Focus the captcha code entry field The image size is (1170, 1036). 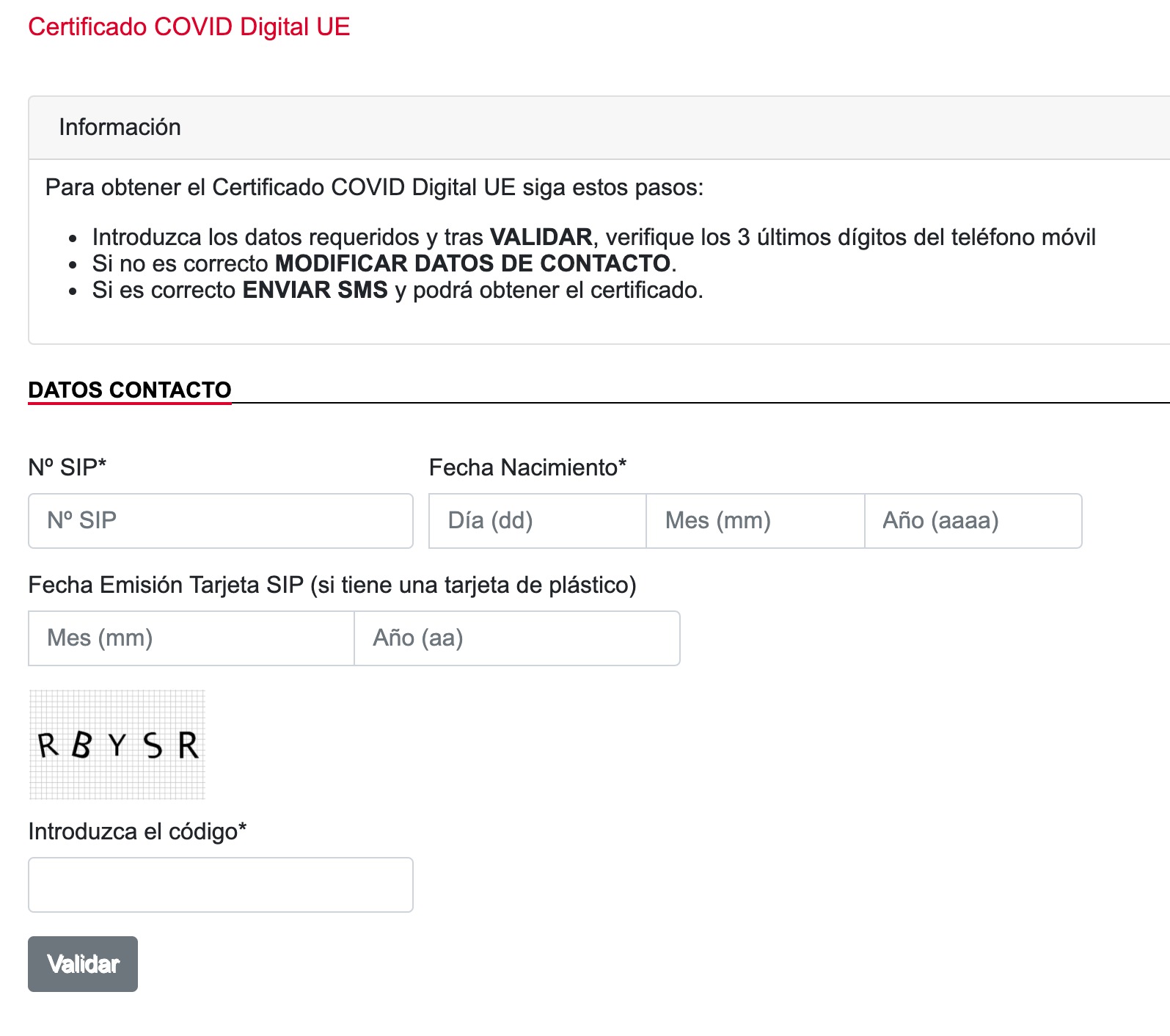click(x=220, y=885)
